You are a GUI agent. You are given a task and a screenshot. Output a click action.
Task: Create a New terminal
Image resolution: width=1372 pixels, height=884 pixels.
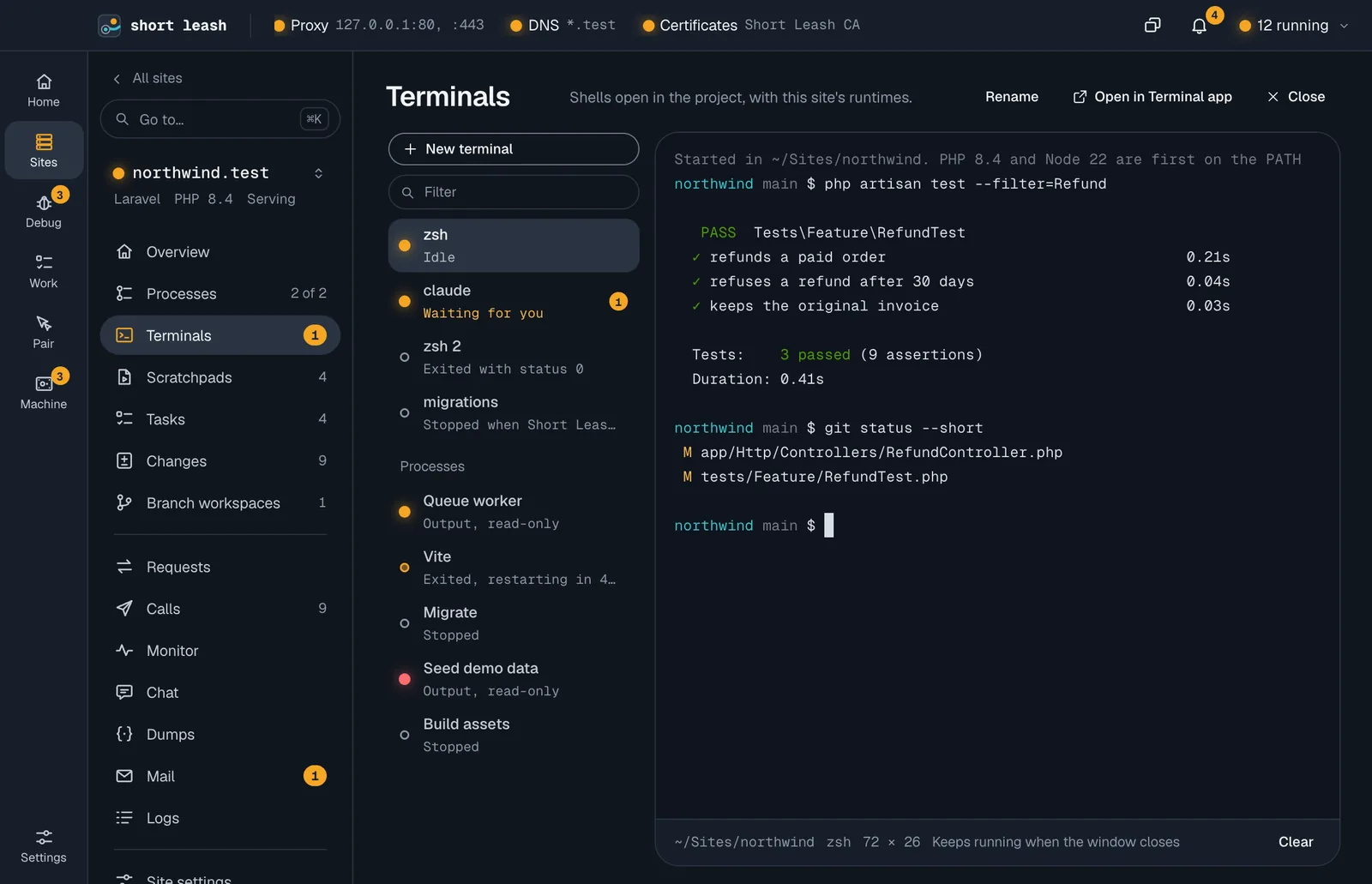514,149
